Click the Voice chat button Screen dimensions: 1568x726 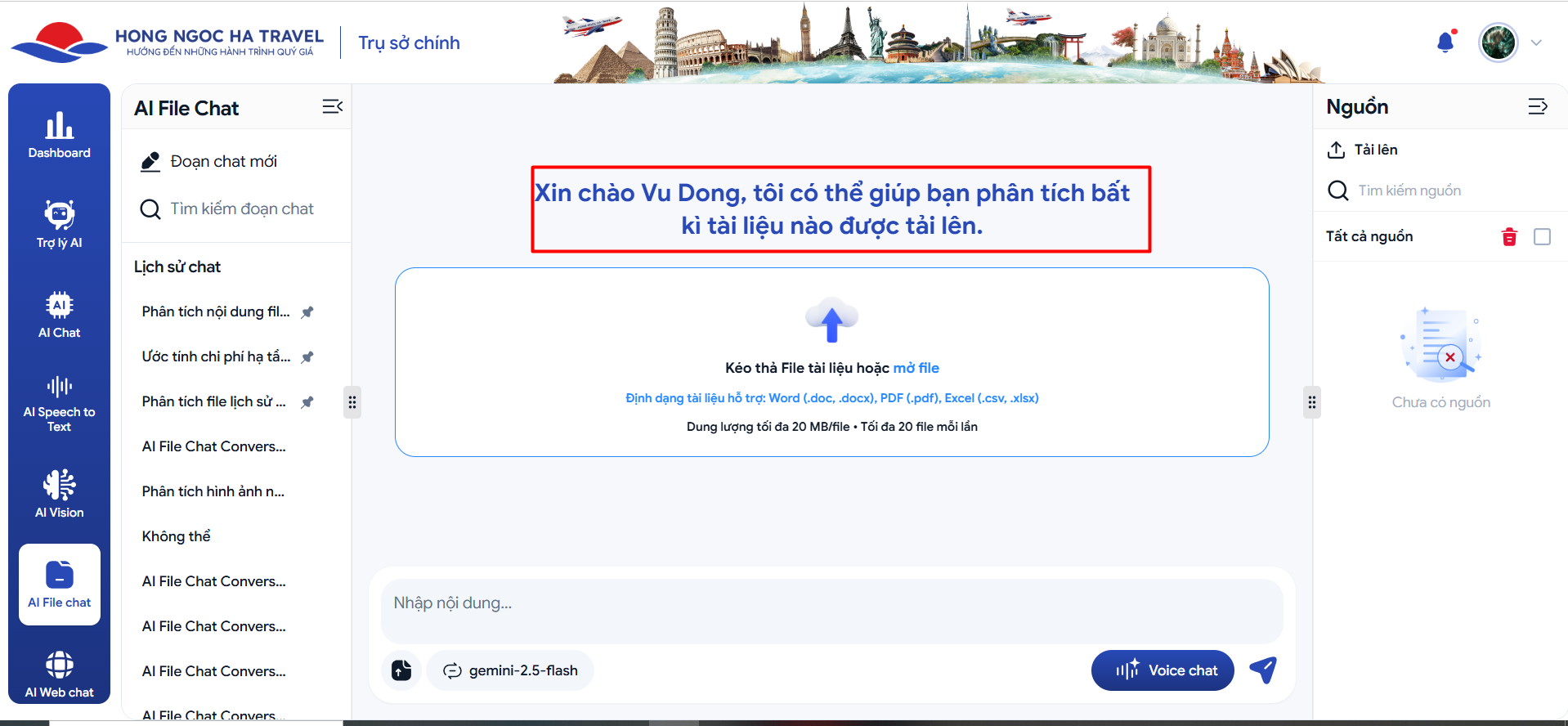[1162, 670]
